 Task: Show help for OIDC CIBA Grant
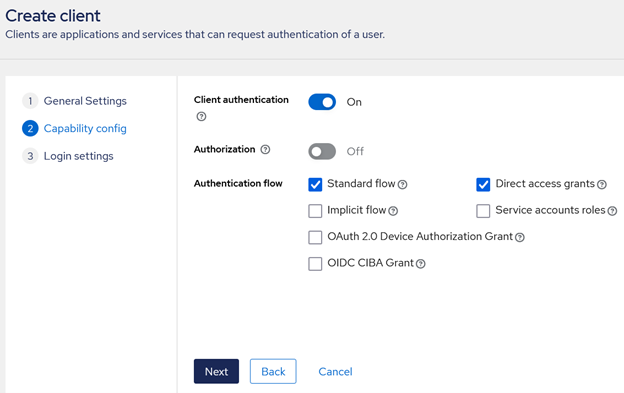(421, 264)
